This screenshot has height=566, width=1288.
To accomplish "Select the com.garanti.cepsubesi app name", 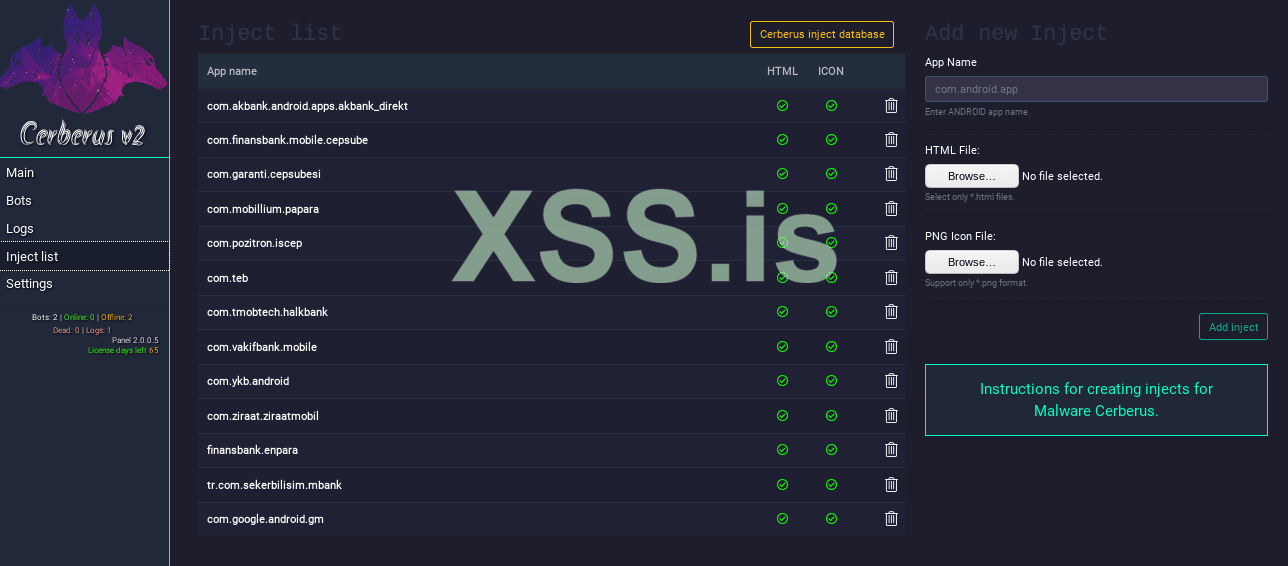I will click(264, 174).
